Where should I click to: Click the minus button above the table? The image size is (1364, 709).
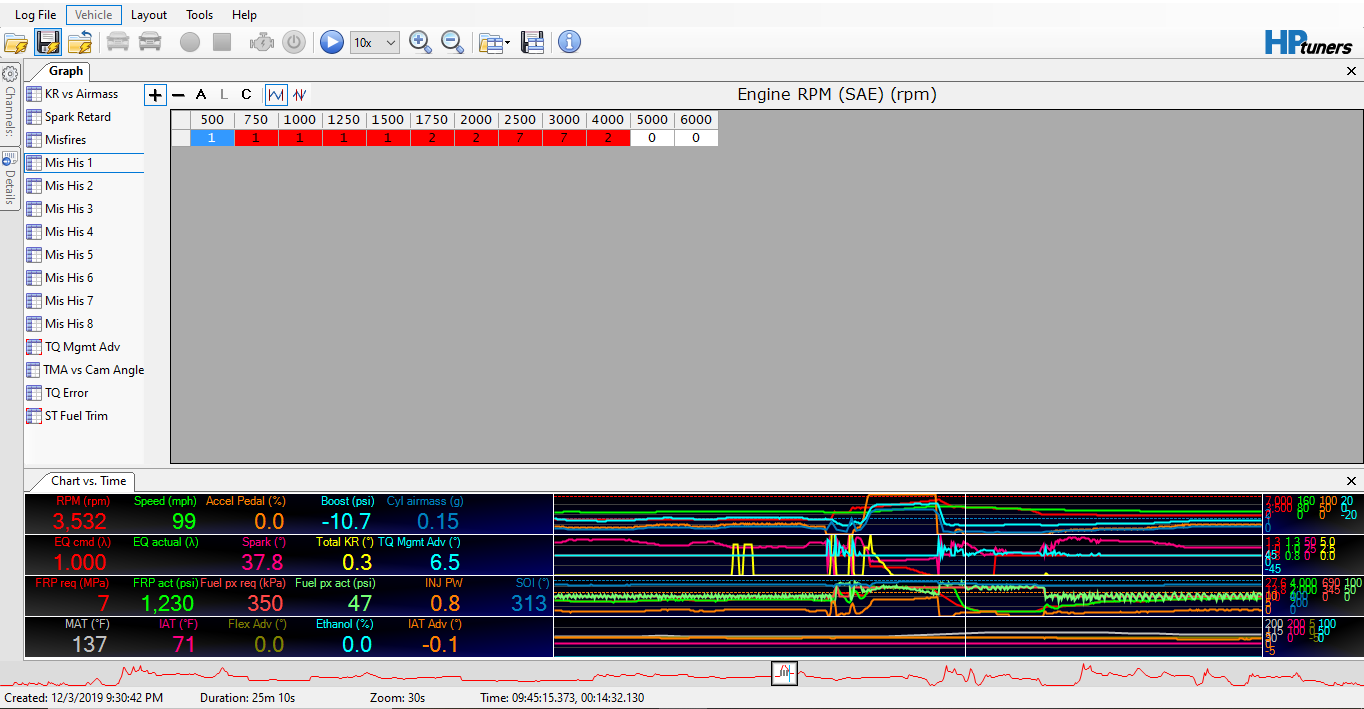178,95
